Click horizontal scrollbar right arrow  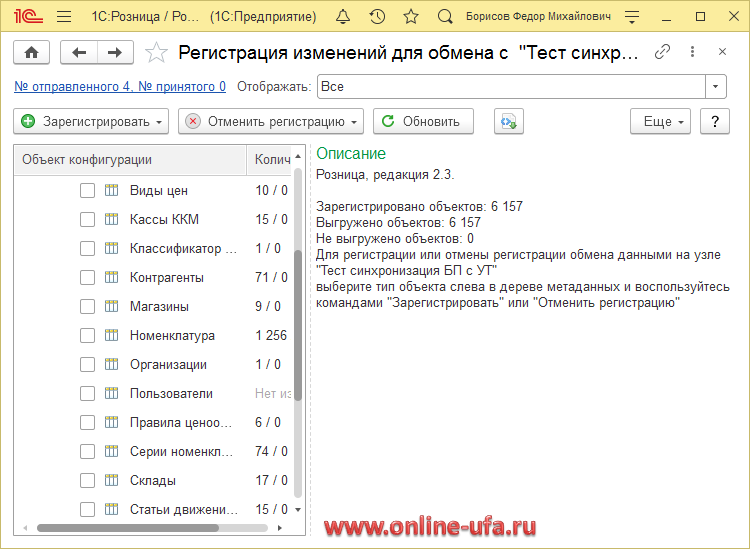click(280, 528)
